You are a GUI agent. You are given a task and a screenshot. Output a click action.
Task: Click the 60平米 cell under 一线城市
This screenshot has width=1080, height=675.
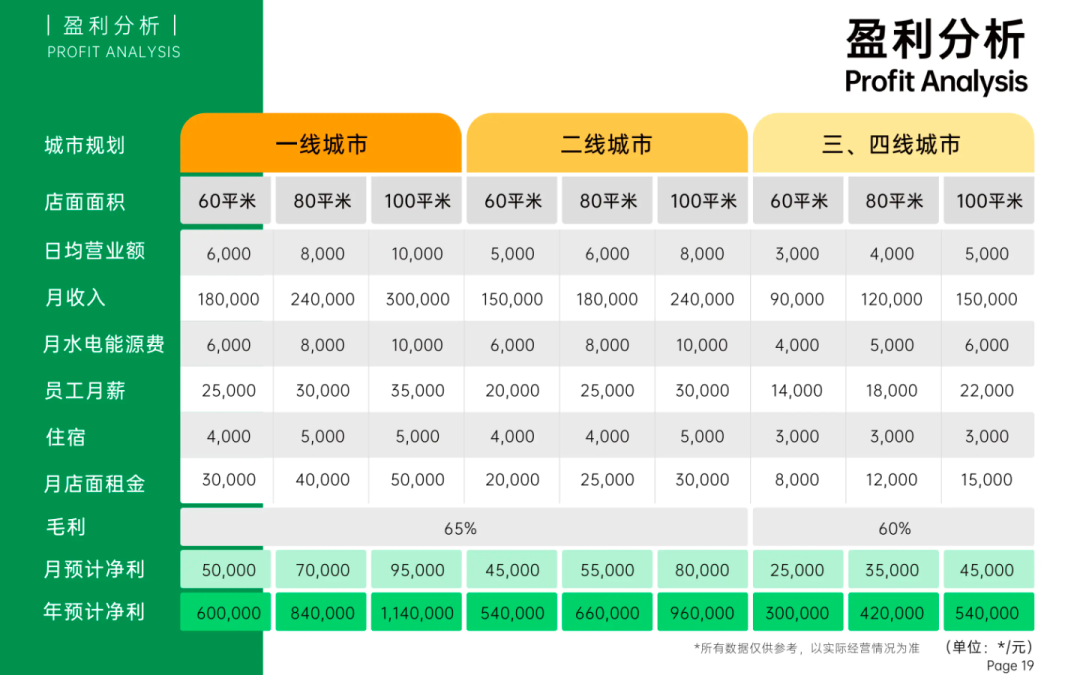(x=226, y=200)
